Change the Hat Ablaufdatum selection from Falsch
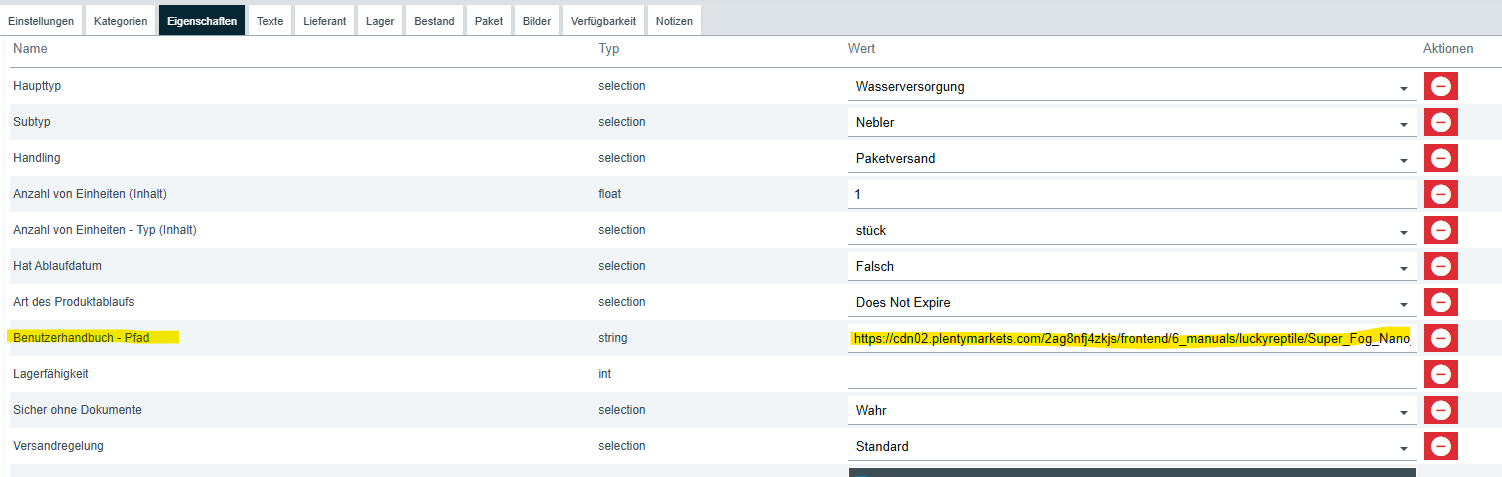 1131,267
